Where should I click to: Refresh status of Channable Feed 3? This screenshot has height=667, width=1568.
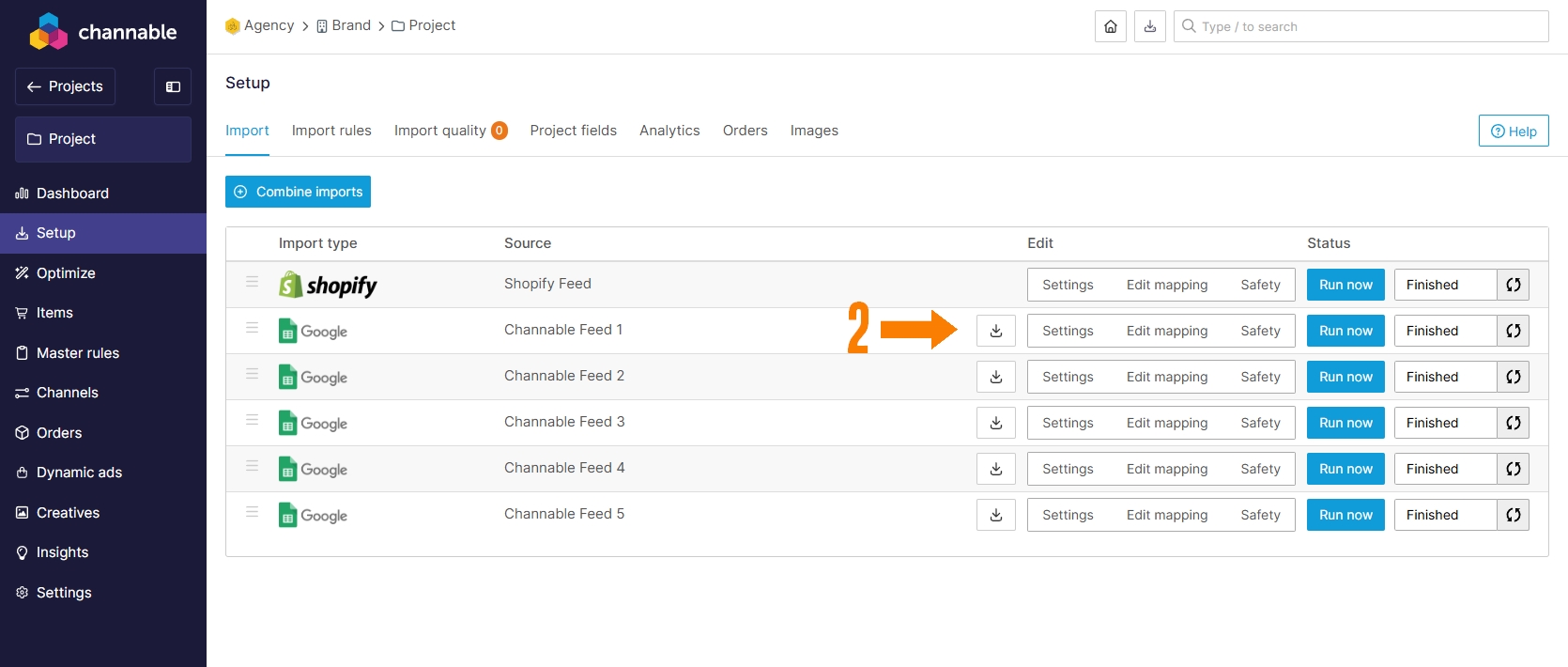(x=1514, y=423)
